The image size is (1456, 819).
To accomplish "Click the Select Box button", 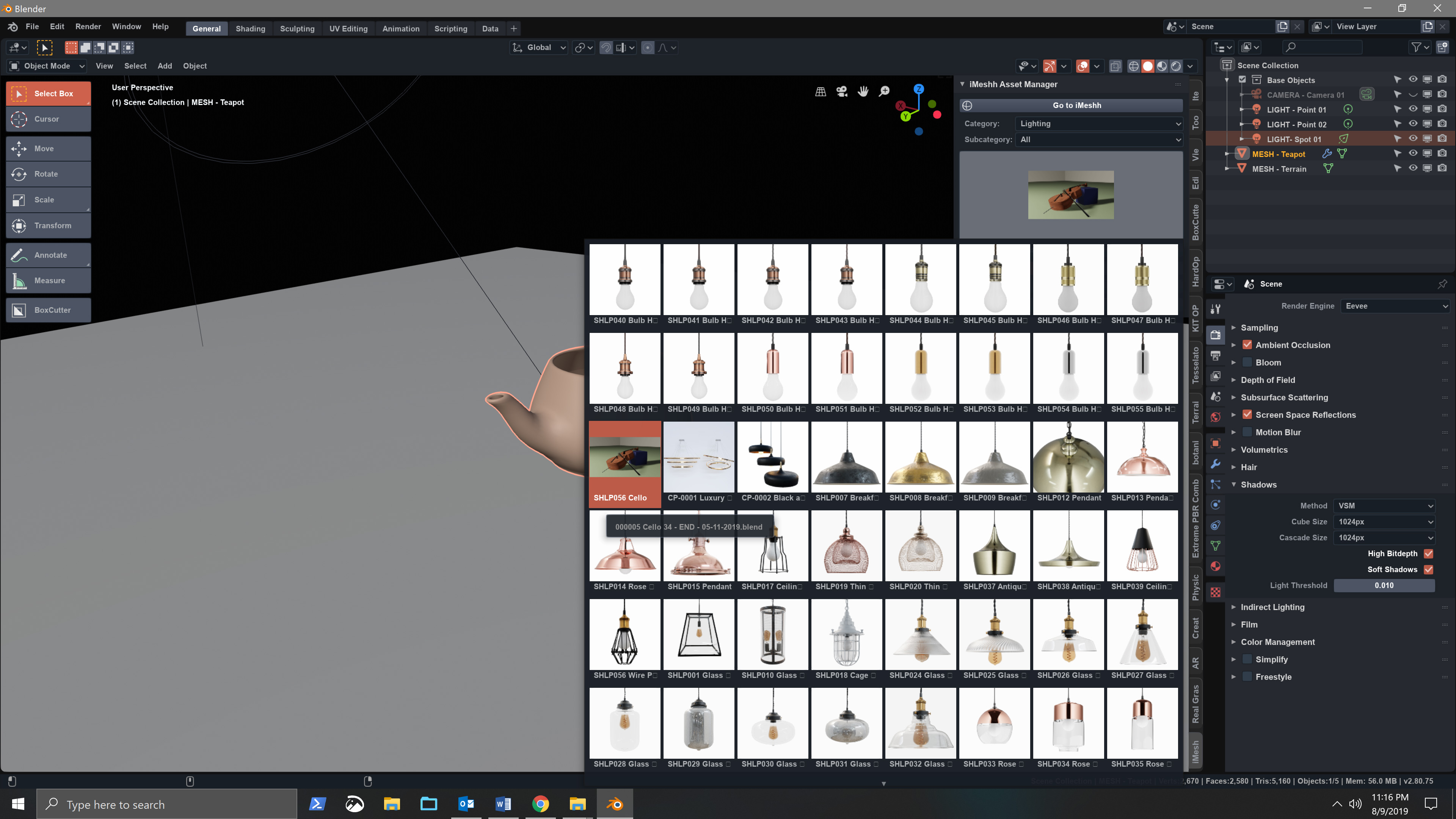I will (x=49, y=93).
